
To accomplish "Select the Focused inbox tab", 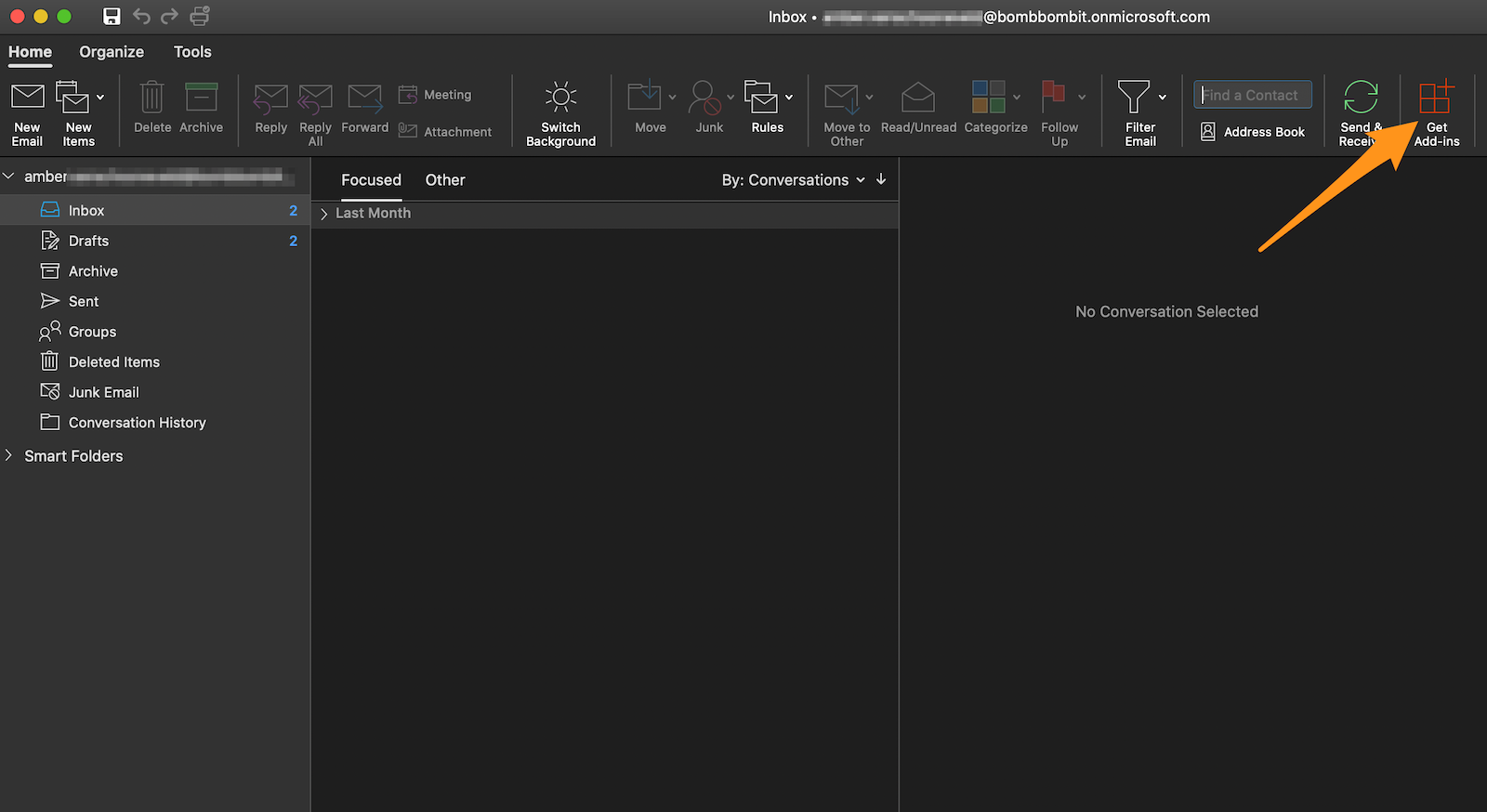I will pos(371,180).
